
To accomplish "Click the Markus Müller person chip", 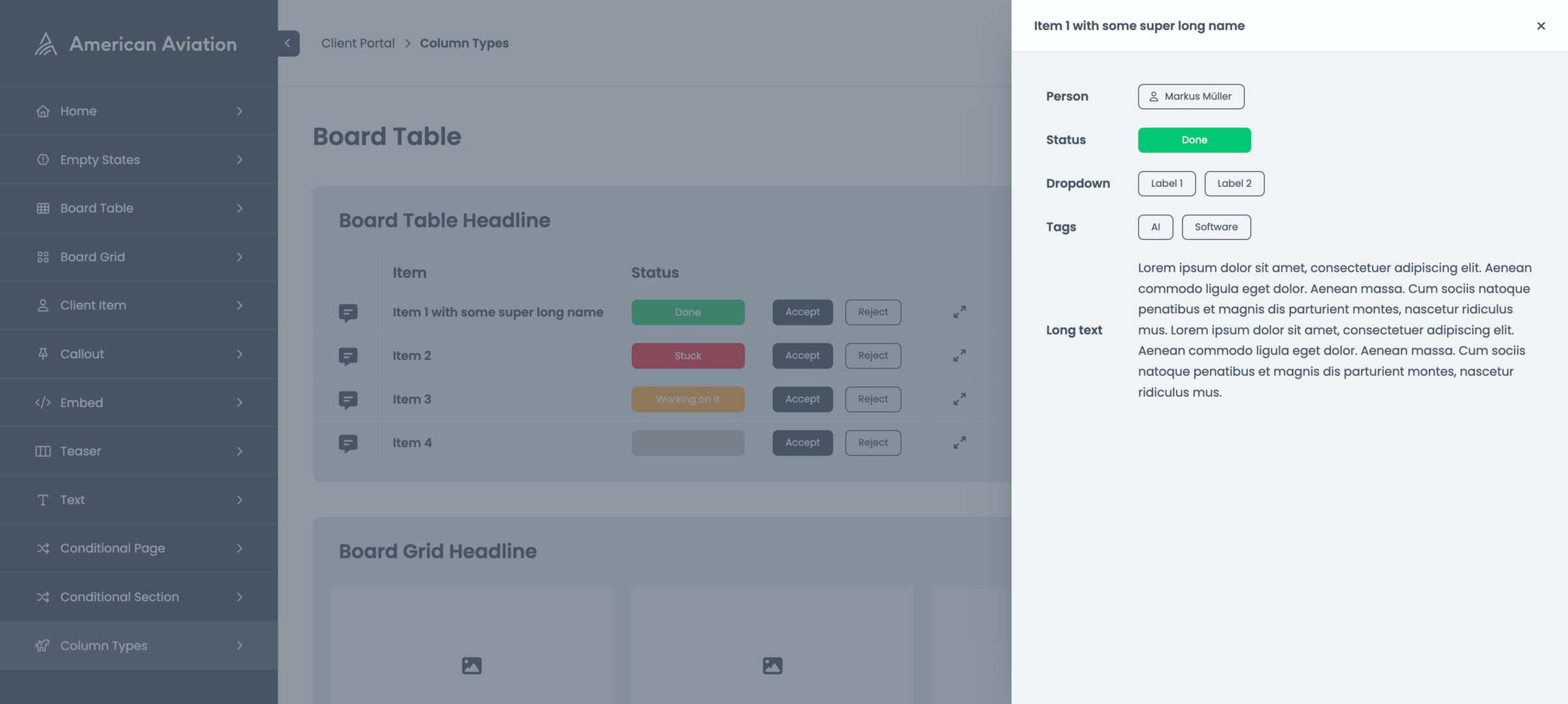I will [1190, 97].
